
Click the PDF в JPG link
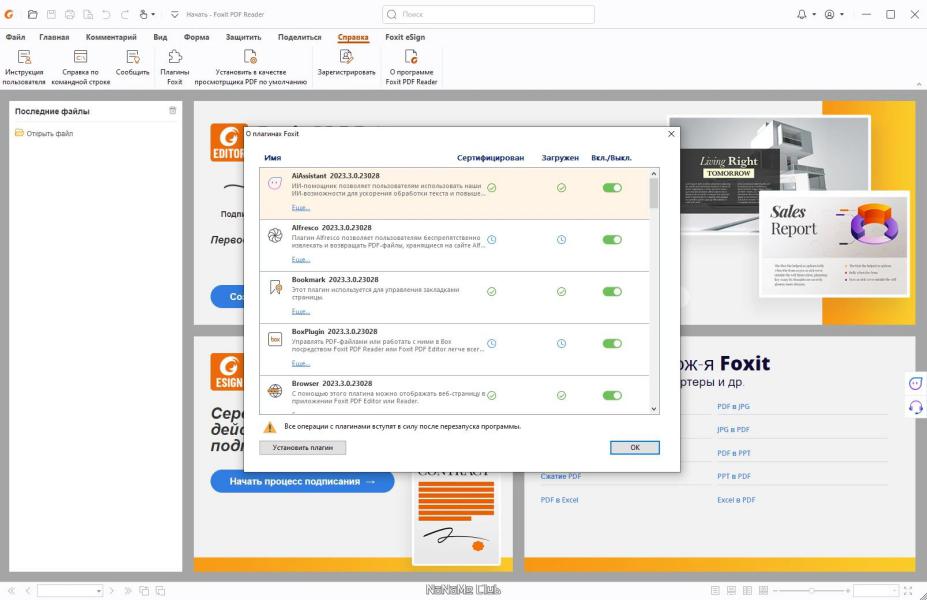point(733,406)
